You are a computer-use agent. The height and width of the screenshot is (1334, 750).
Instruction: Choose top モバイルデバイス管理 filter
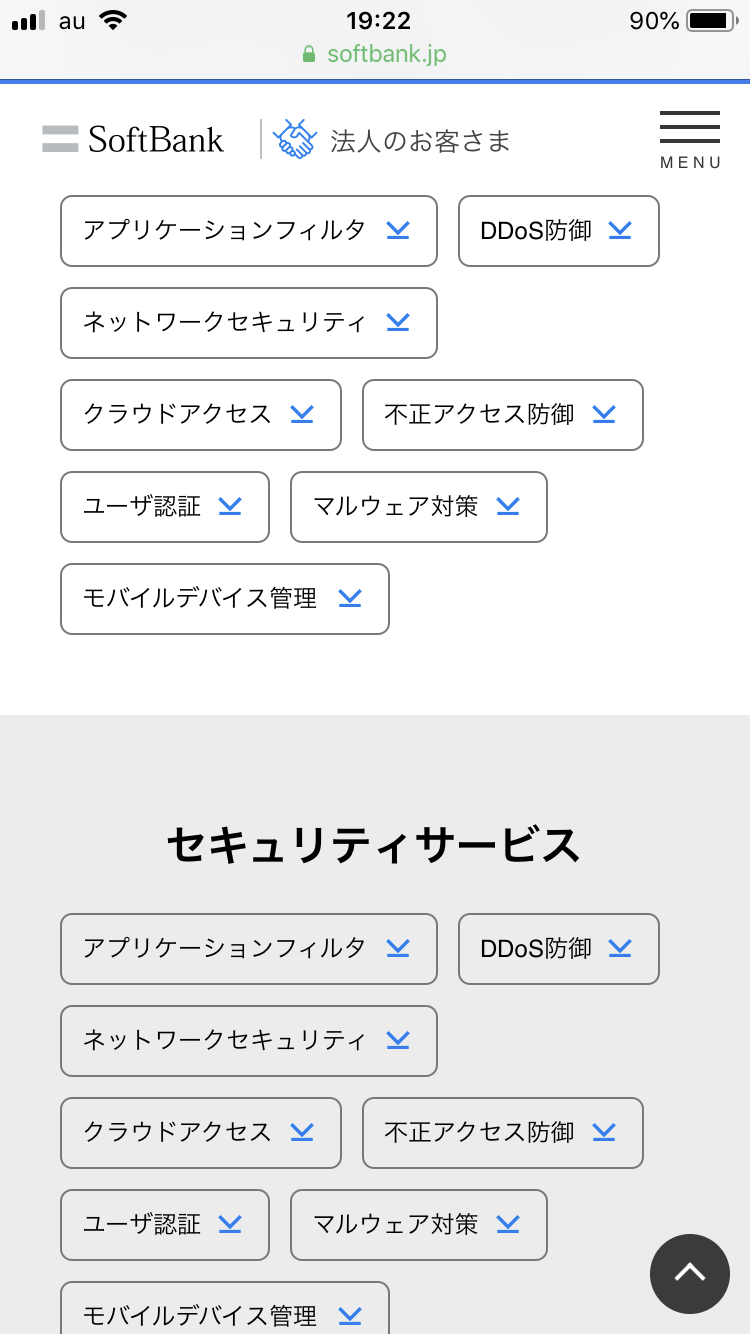click(x=224, y=599)
